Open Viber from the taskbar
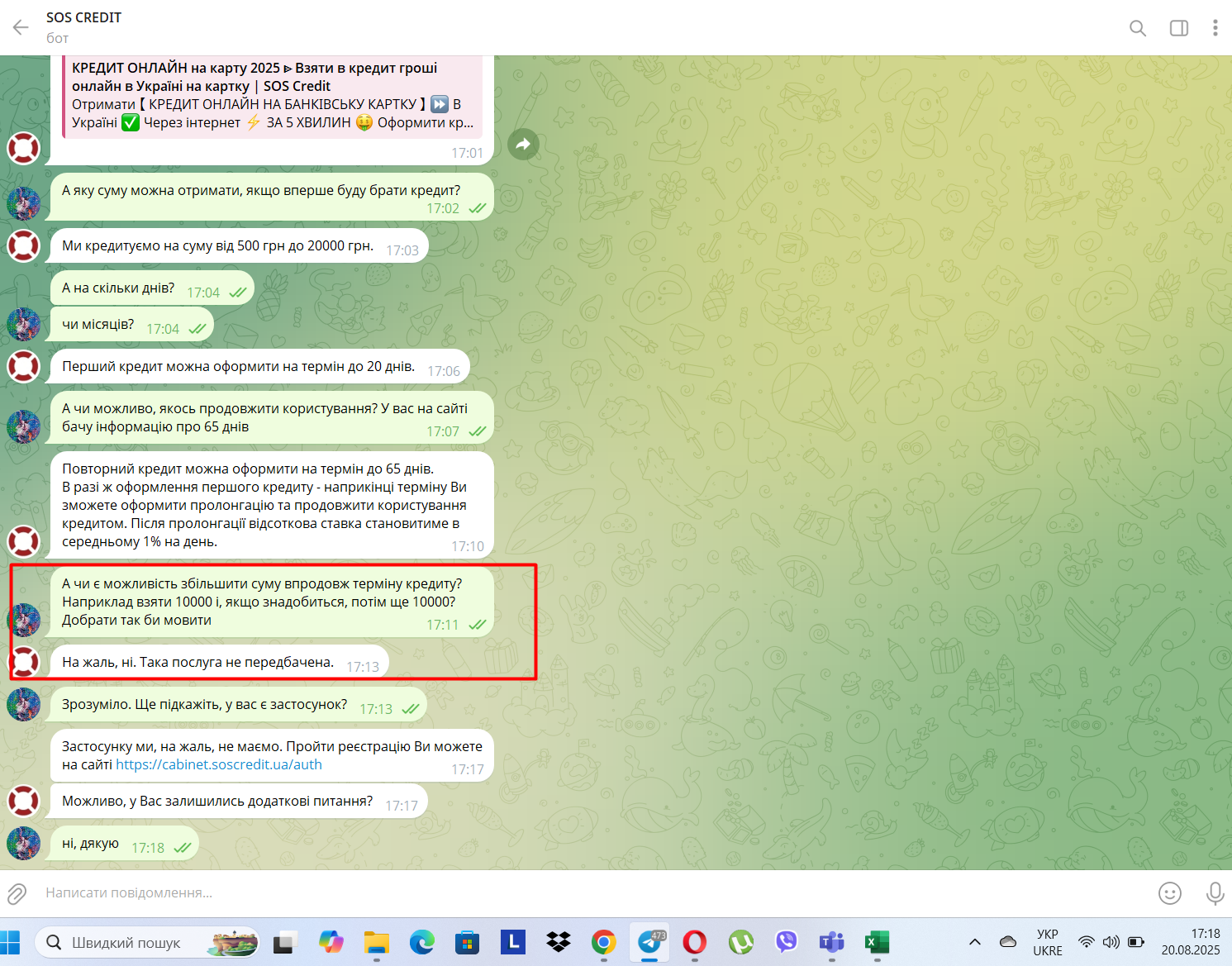1232x966 pixels. [786, 942]
